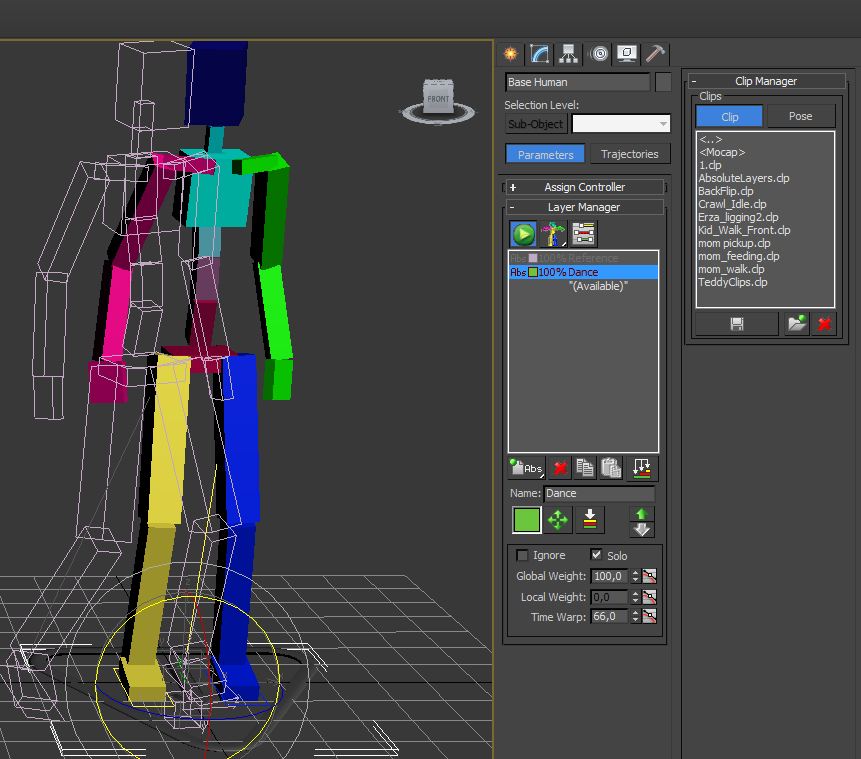Click the green play icon in Layer Manager

click(523, 233)
